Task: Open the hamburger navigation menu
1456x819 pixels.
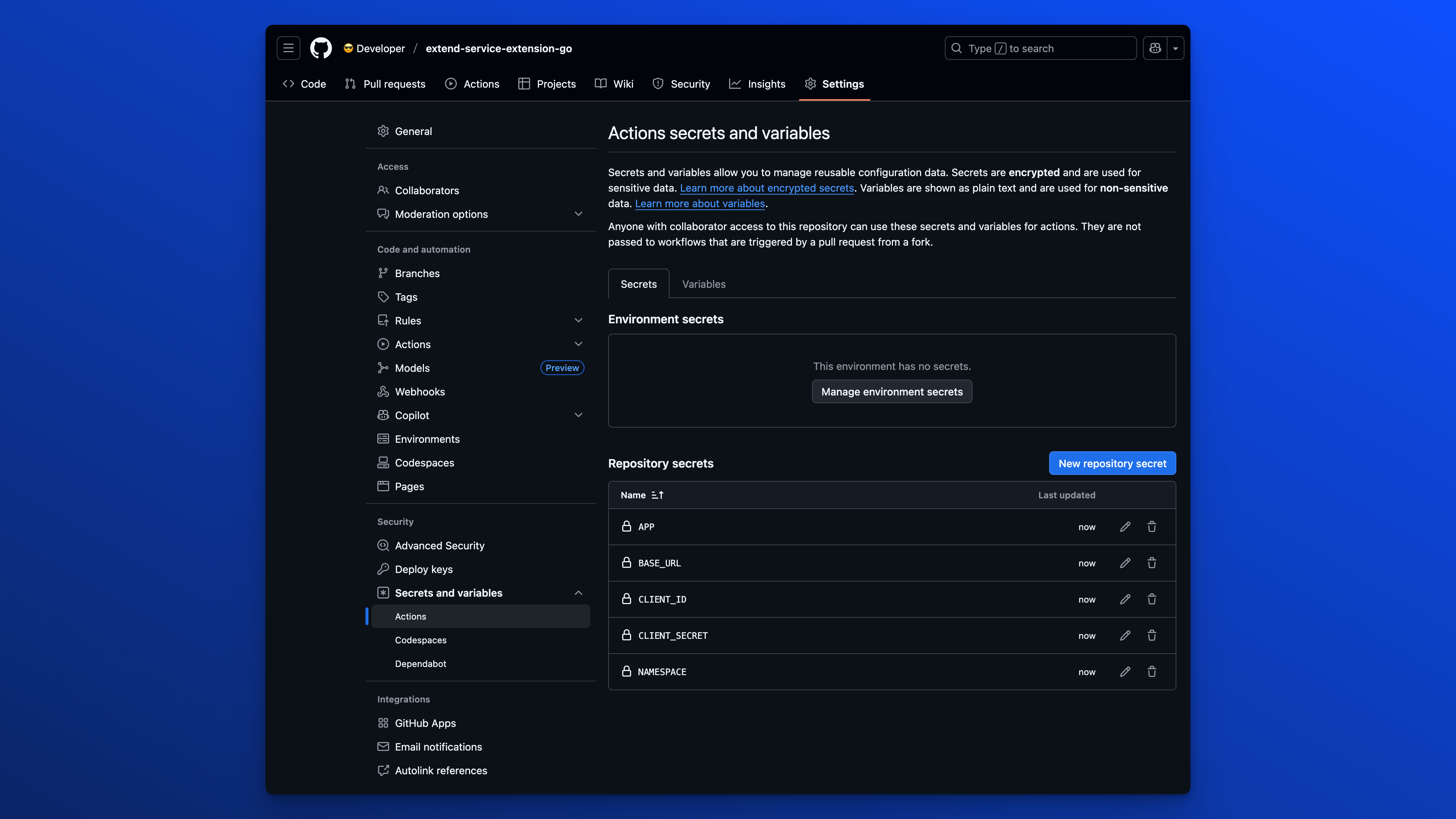Action: coord(288,48)
